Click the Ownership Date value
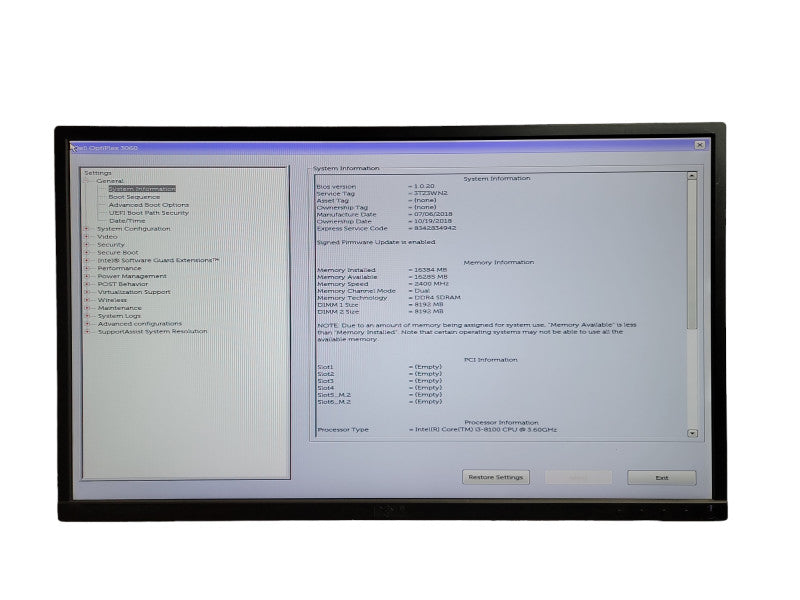 pos(433,221)
